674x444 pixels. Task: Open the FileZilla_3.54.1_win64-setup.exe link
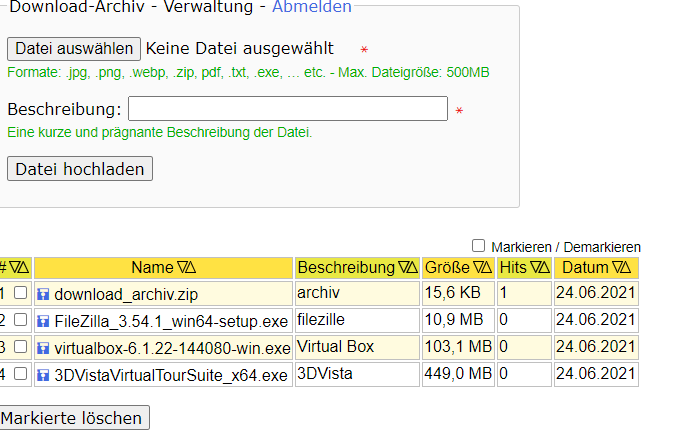[x=171, y=321]
